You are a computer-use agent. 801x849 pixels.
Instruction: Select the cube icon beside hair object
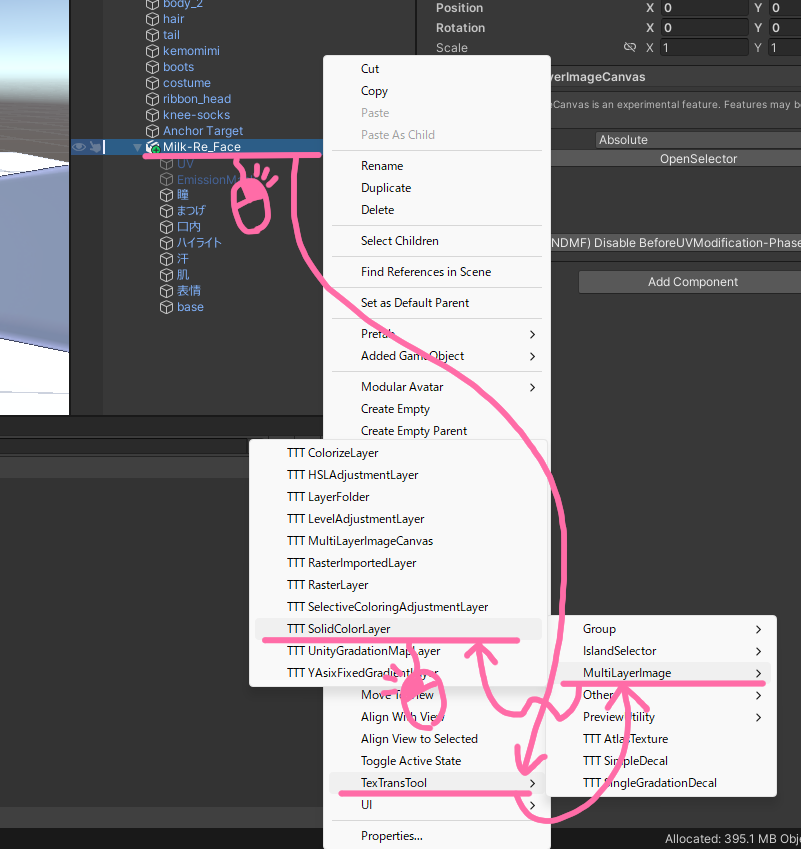150,18
